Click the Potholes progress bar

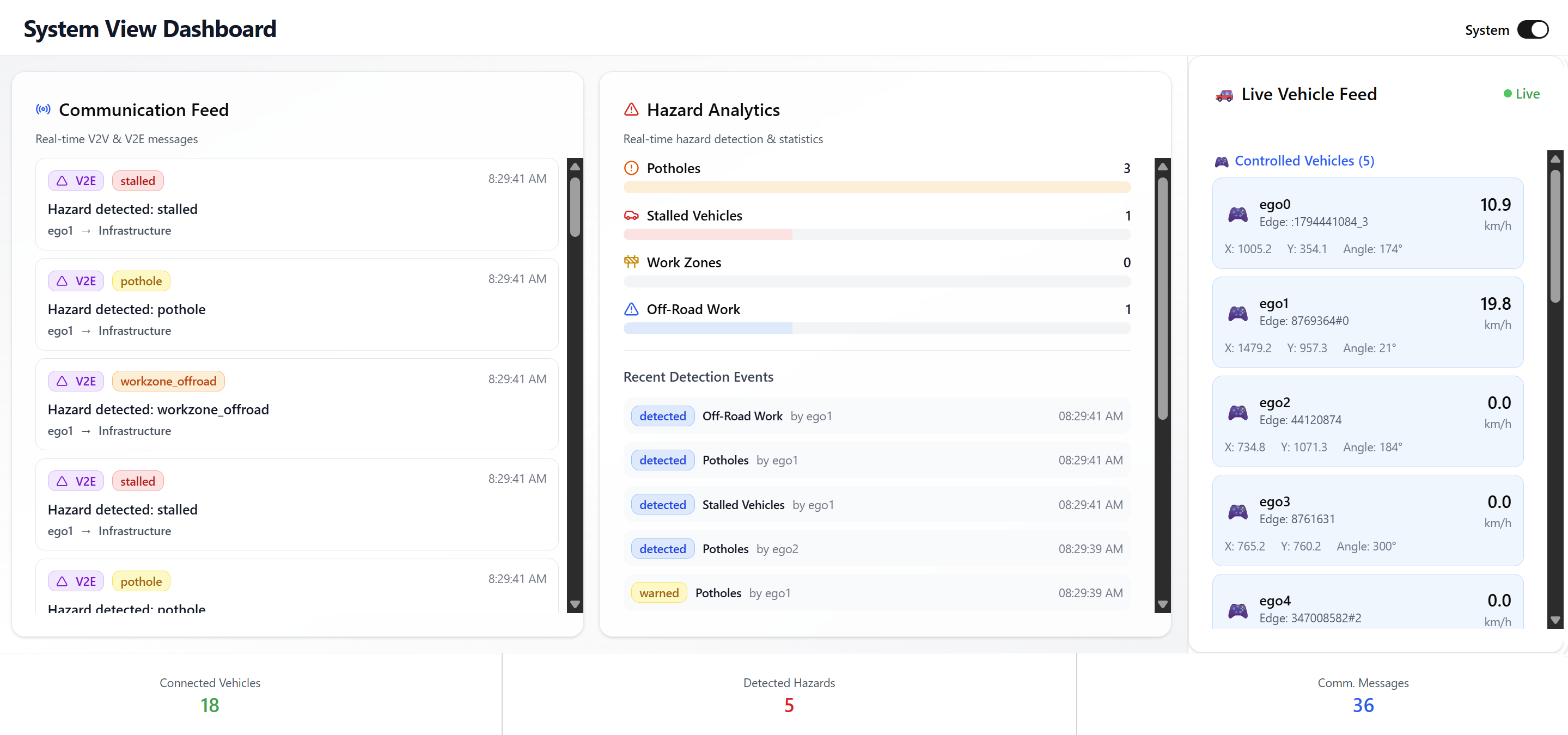point(876,187)
